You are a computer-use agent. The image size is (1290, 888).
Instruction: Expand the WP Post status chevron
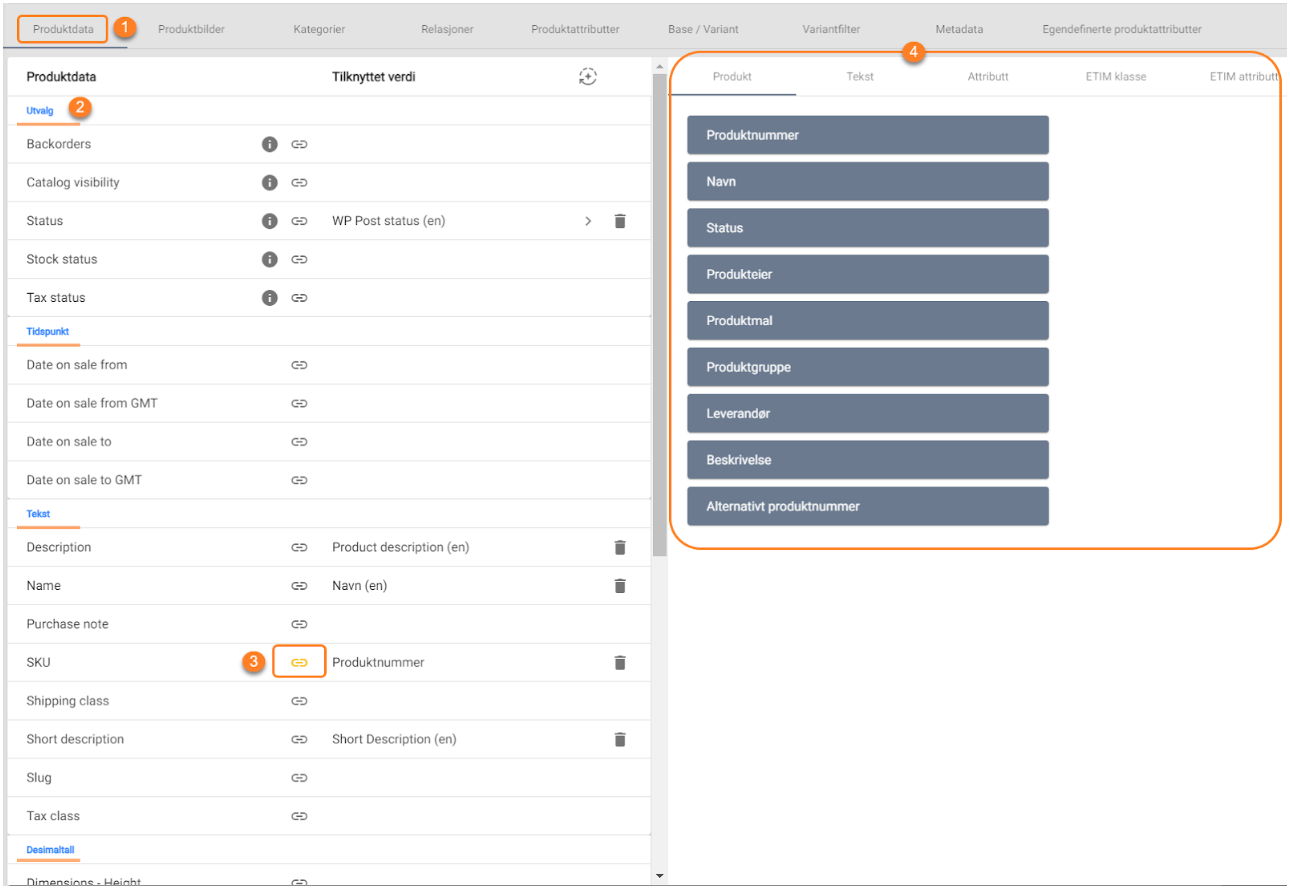[x=588, y=221]
